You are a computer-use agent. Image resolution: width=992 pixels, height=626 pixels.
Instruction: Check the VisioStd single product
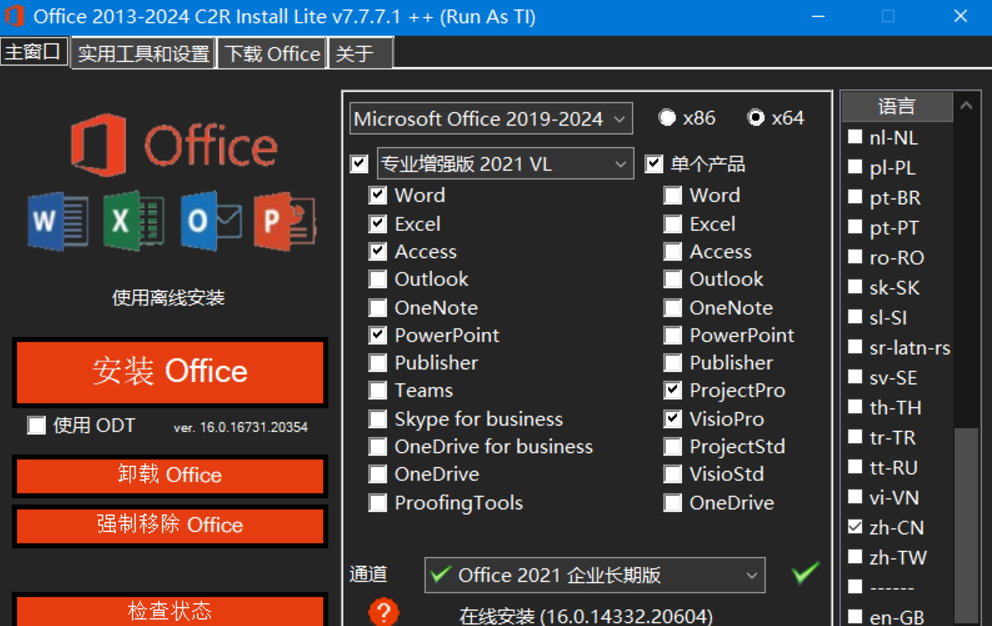673,474
